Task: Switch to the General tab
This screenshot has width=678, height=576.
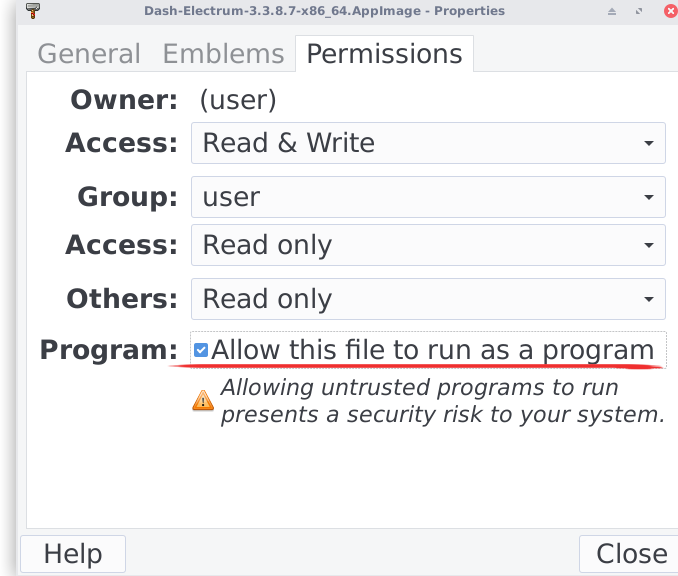Action: pos(89,54)
